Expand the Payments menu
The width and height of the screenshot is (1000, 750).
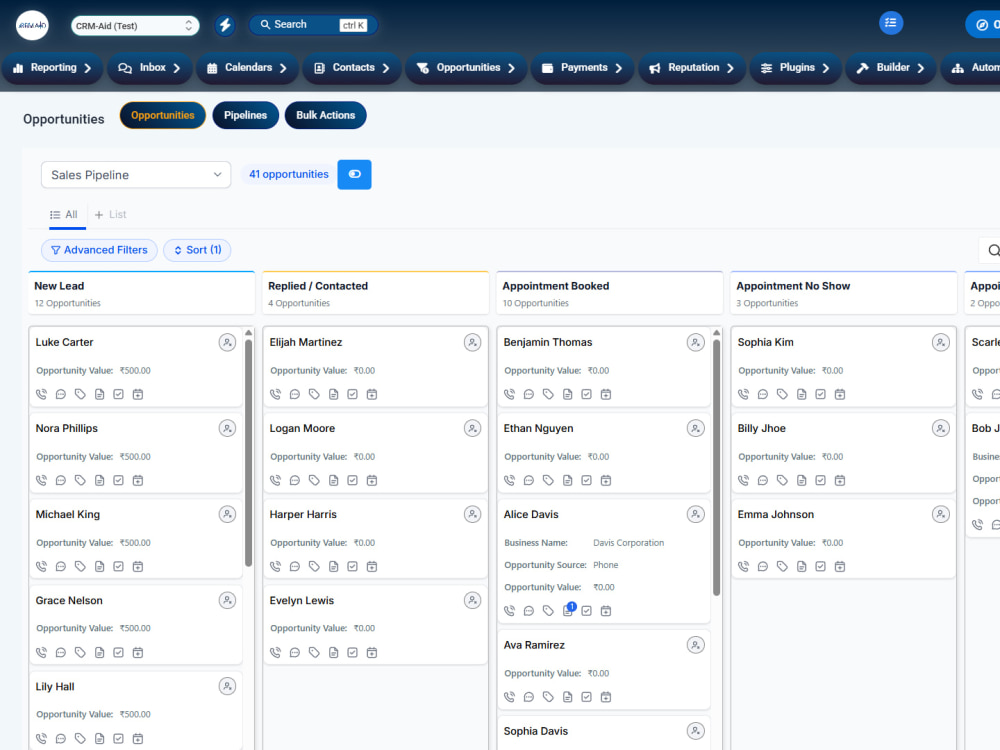pos(582,68)
